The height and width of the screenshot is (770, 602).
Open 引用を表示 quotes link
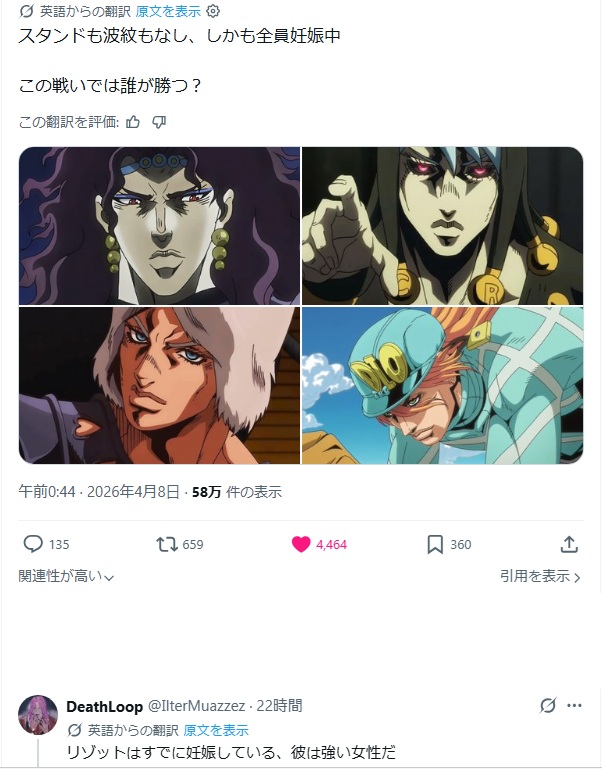coord(541,576)
